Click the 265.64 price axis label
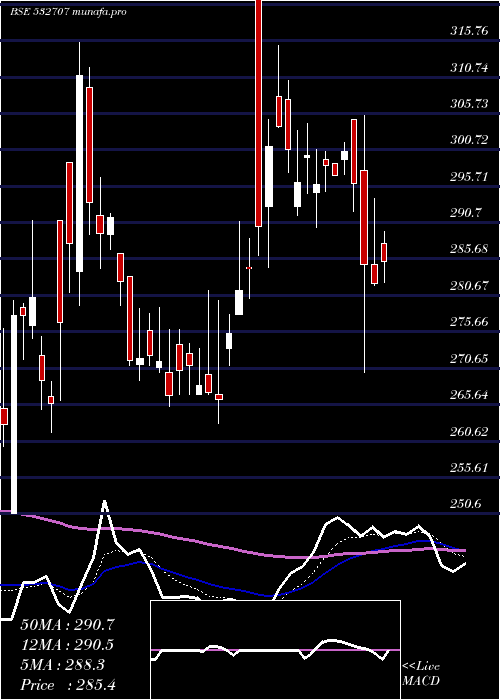Viewport: 500px width, 700px height. [x=468, y=395]
